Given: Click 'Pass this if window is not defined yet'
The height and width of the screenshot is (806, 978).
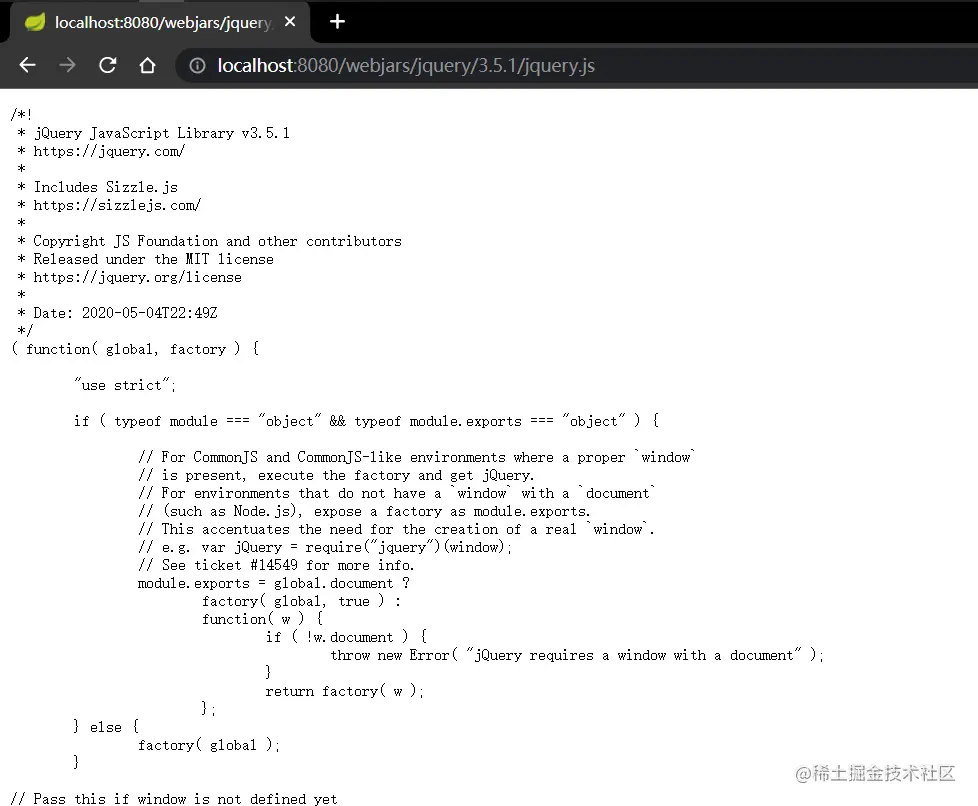Looking at the screenshot, I should pos(174,799).
